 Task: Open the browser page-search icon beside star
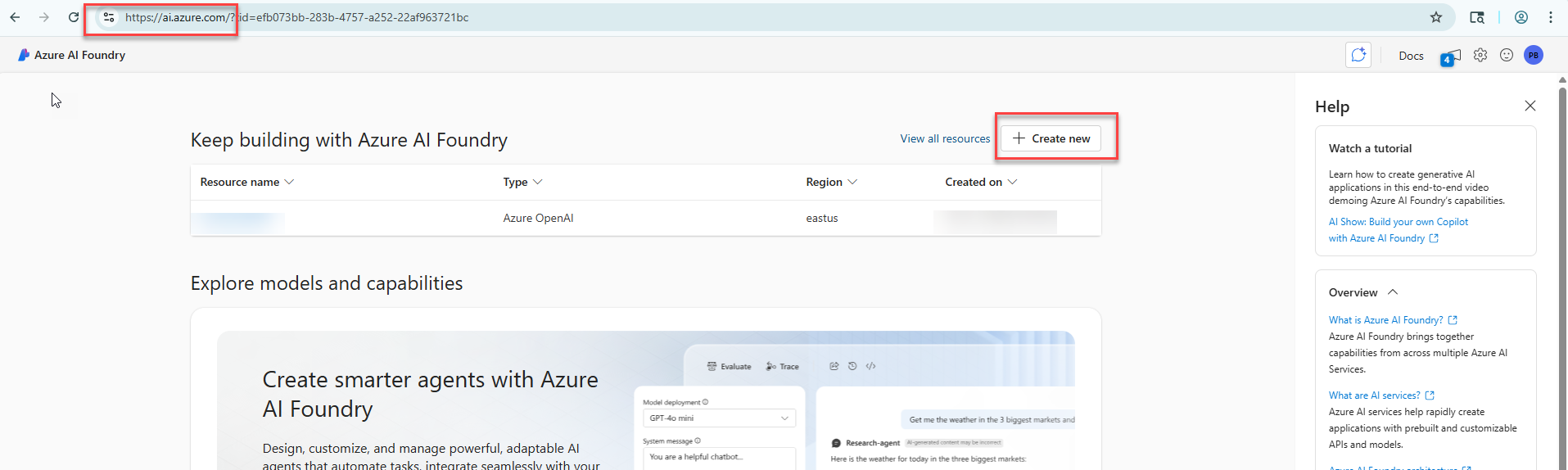(x=1477, y=17)
